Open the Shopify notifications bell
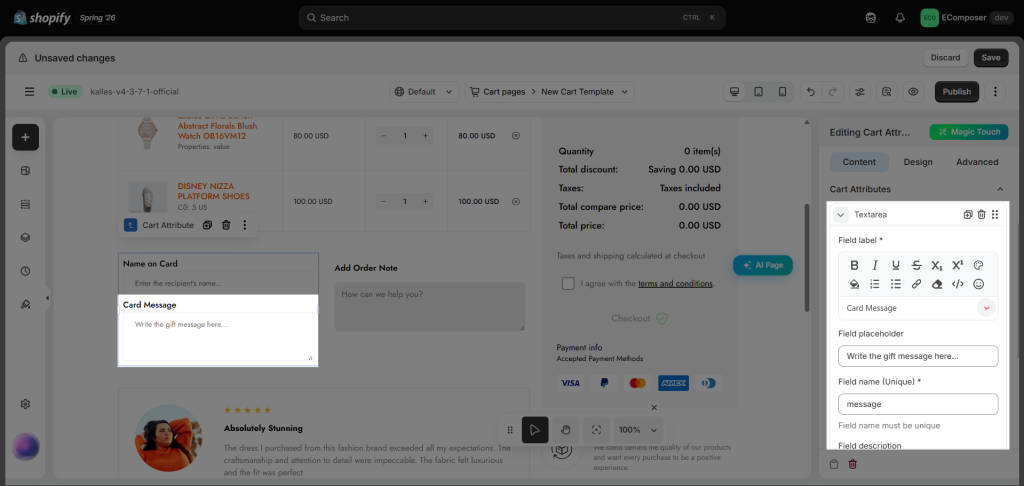This screenshot has width=1024, height=486. (900, 18)
